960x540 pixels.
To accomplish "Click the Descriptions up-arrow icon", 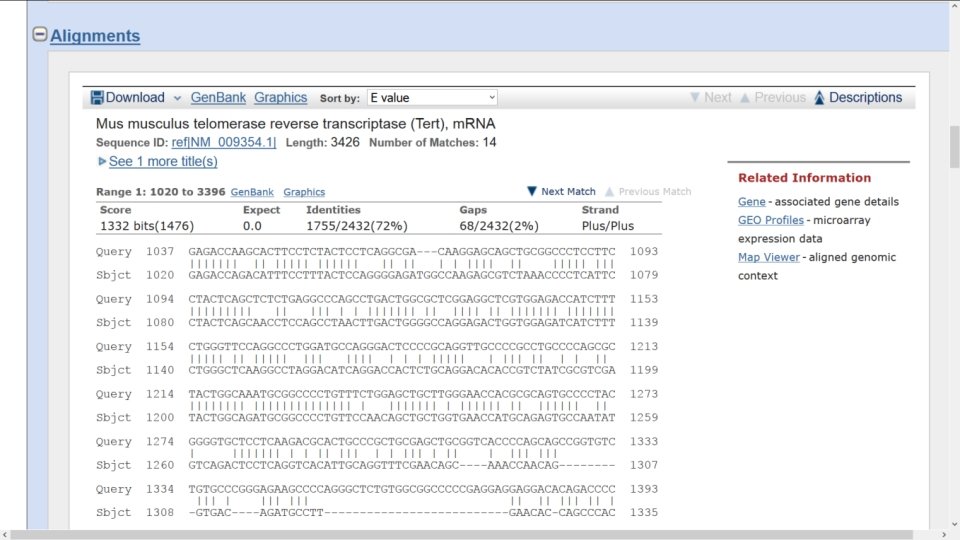I will pos(819,97).
